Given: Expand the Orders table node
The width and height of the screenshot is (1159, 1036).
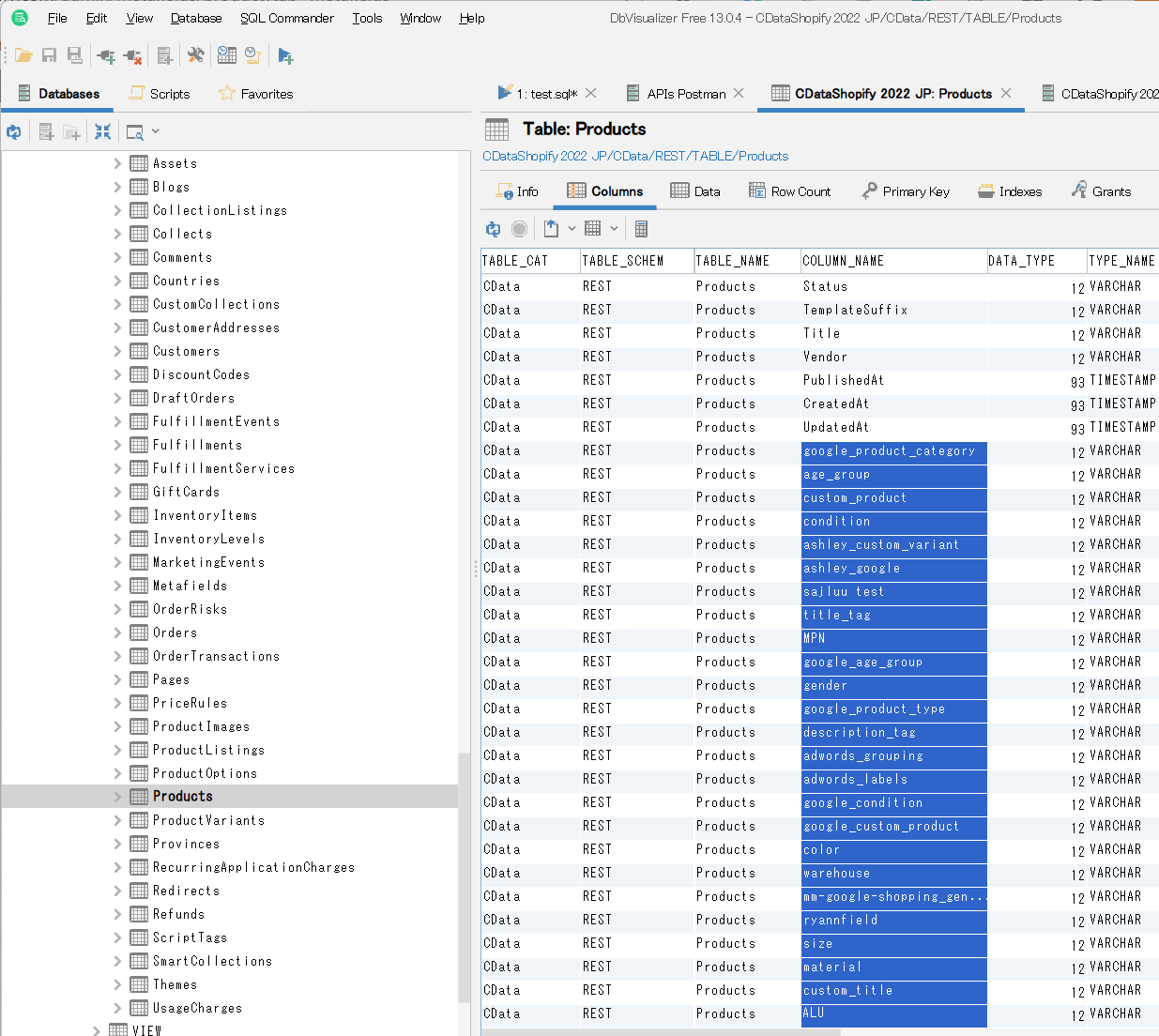Looking at the screenshot, I should [117, 632].
